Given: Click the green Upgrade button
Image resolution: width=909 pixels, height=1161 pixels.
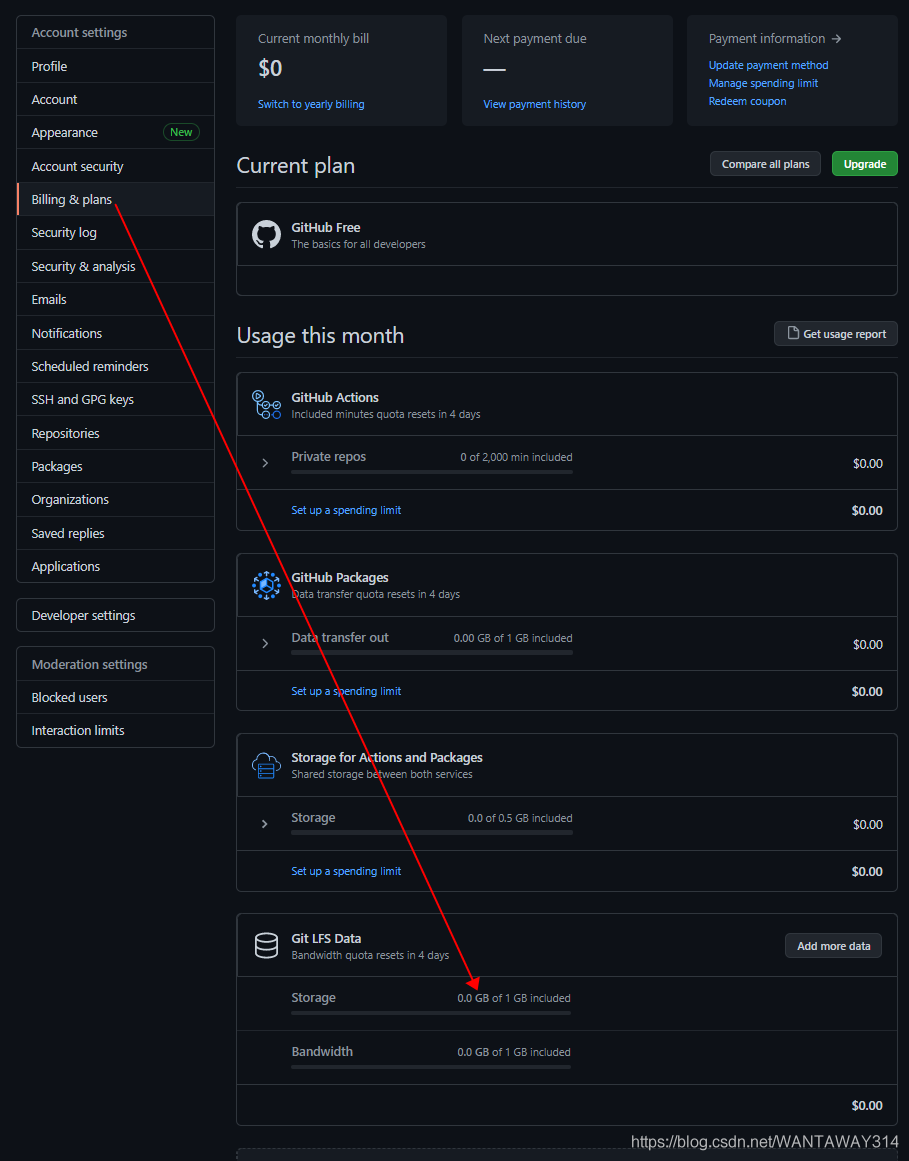Looking at the screenshot, I should pos(865,164).
